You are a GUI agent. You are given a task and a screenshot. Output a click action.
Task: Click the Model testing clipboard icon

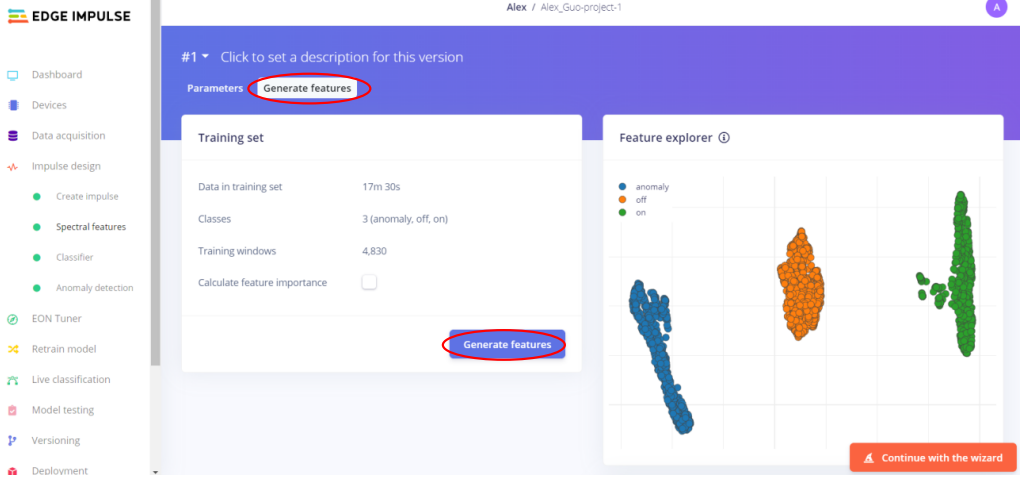point(13,410)
